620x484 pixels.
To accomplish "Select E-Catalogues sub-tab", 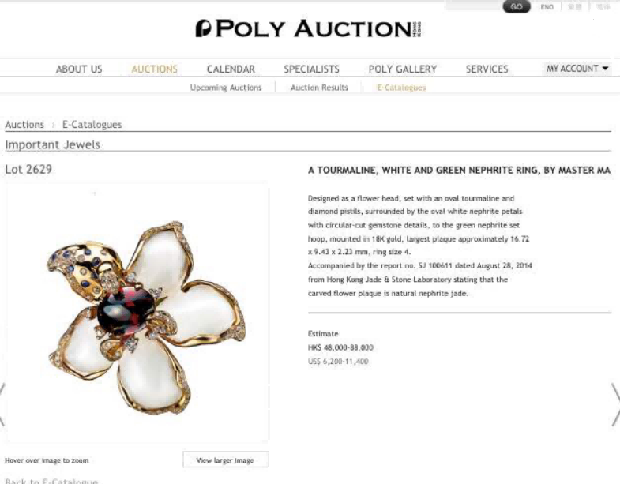I will (x=402, y=87).
